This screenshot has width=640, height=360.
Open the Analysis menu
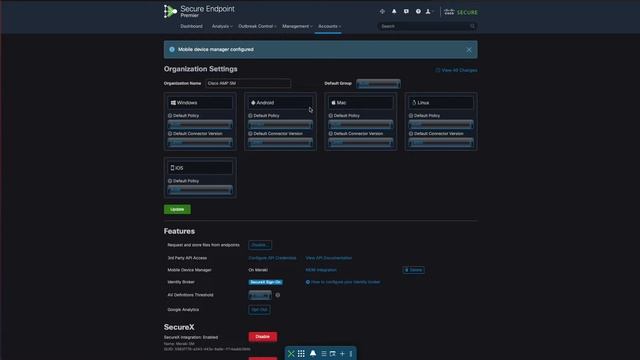[x=222, y=26]
